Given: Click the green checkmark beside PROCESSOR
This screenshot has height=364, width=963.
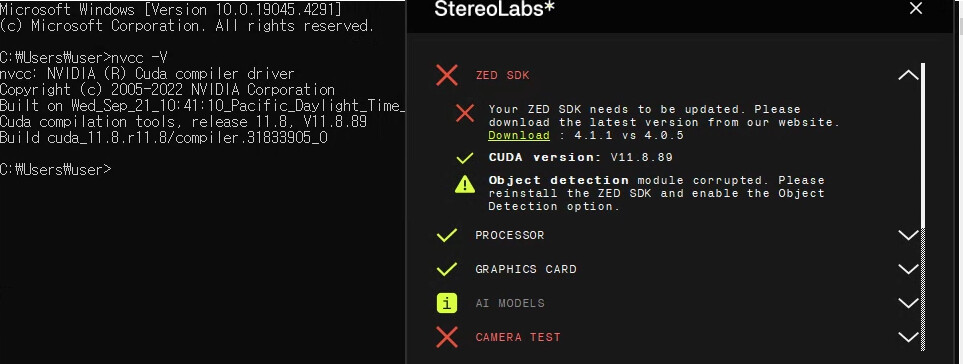Looking at the screenshot, I should [446, 235].
